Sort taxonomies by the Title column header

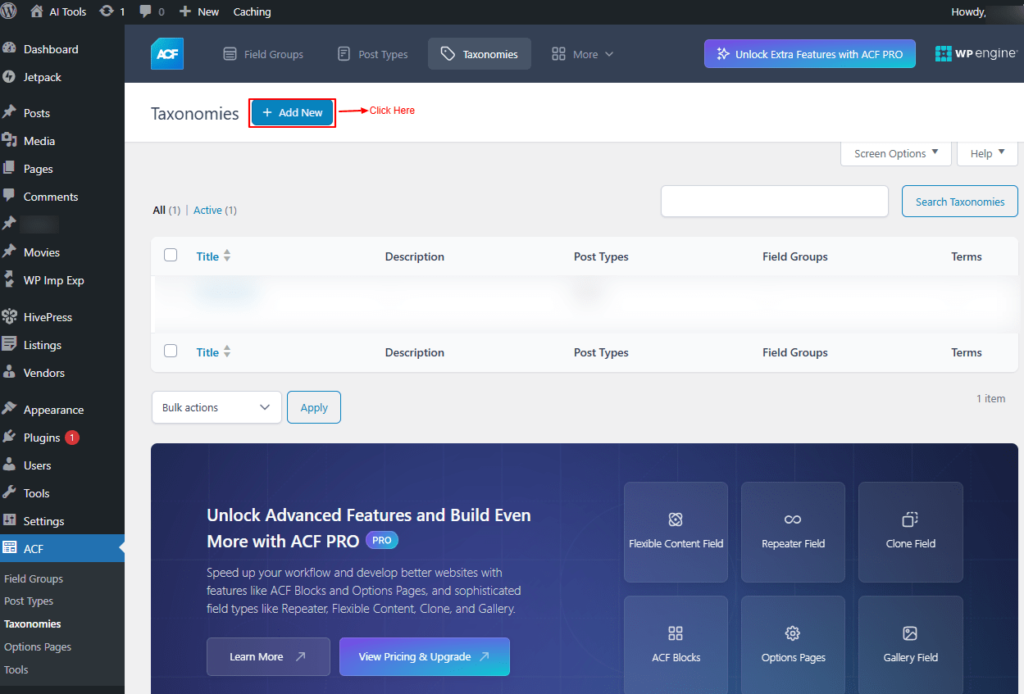[x=208, y=257]
